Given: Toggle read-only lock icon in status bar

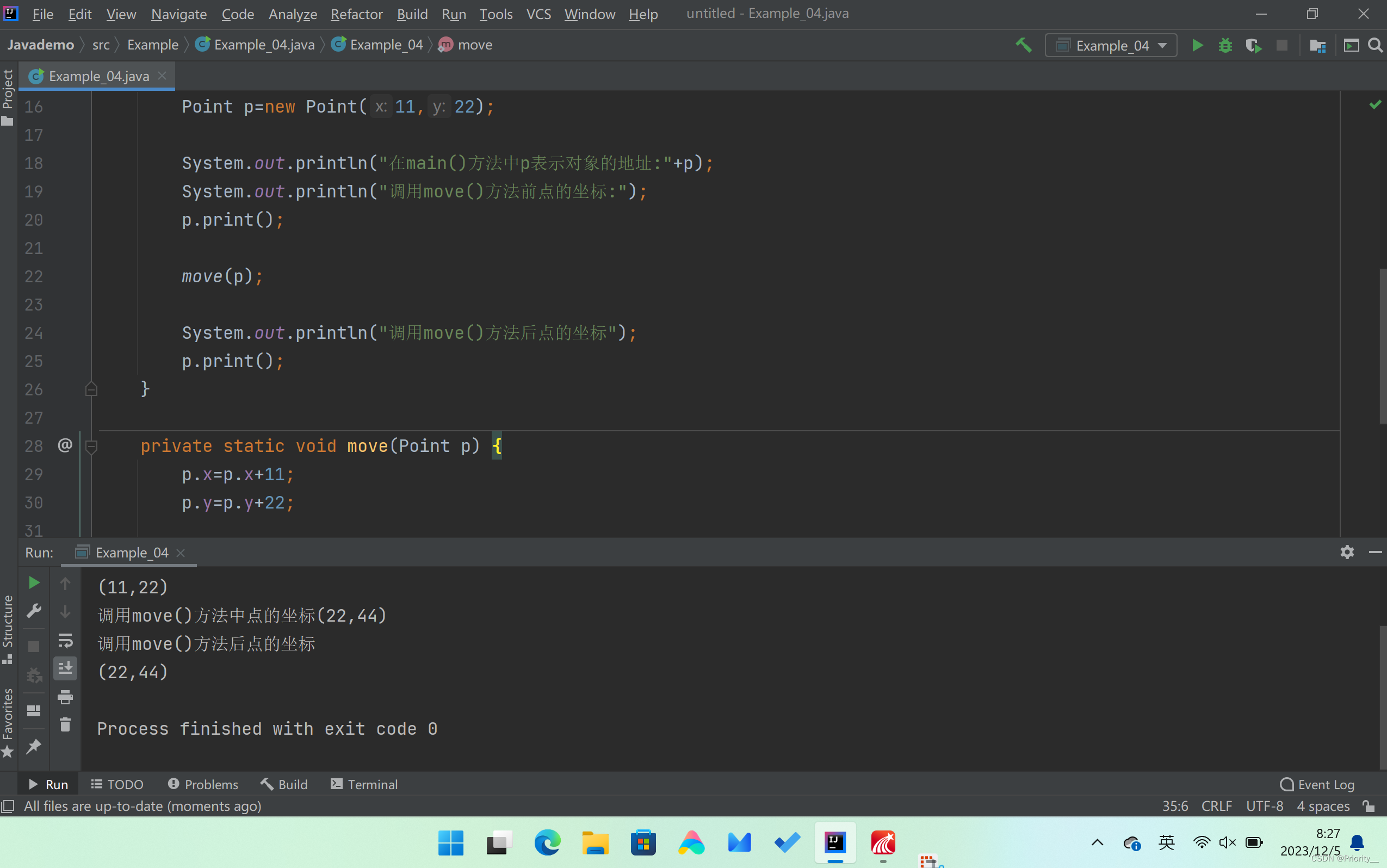Looking at the screenshot, I should coord(1369,806).
